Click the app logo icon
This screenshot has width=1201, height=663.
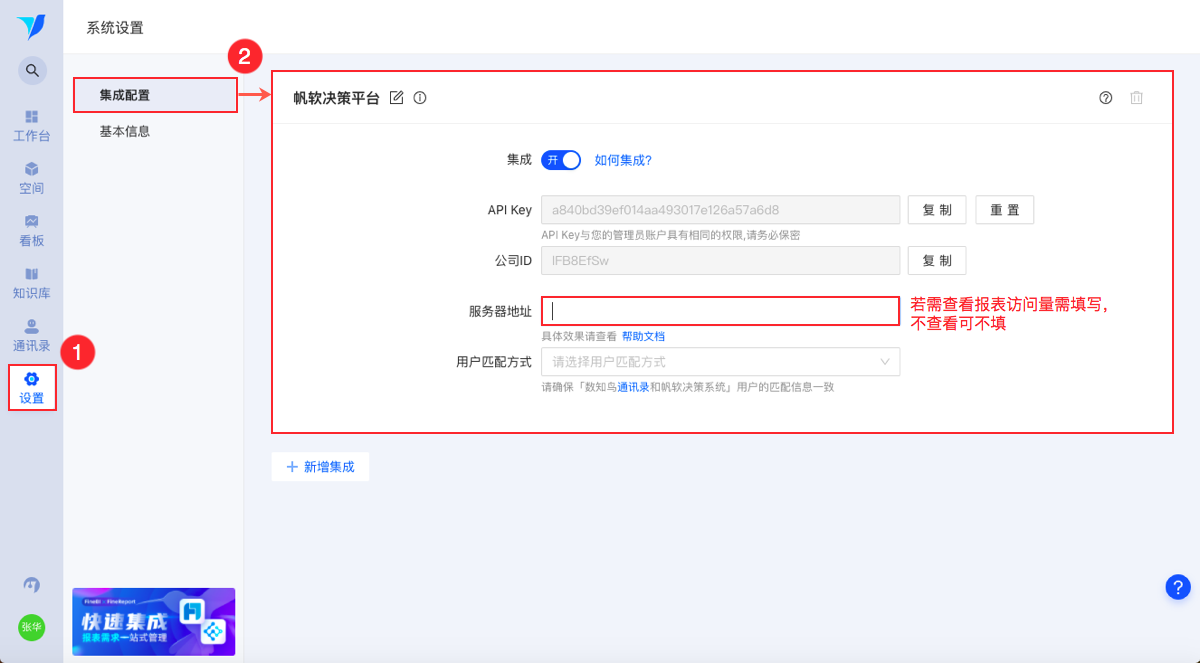pyautogui.click(x=31, y=26)
